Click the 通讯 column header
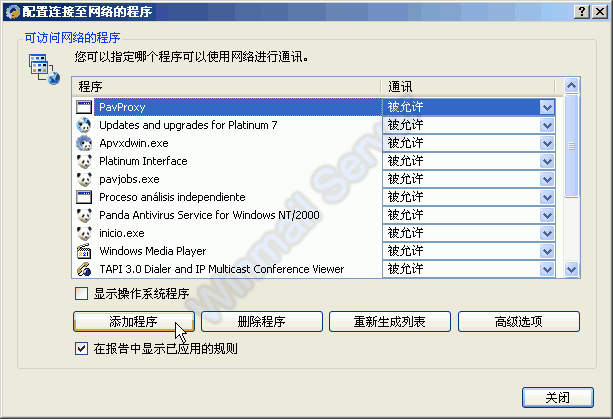 (x=471, y=87)
